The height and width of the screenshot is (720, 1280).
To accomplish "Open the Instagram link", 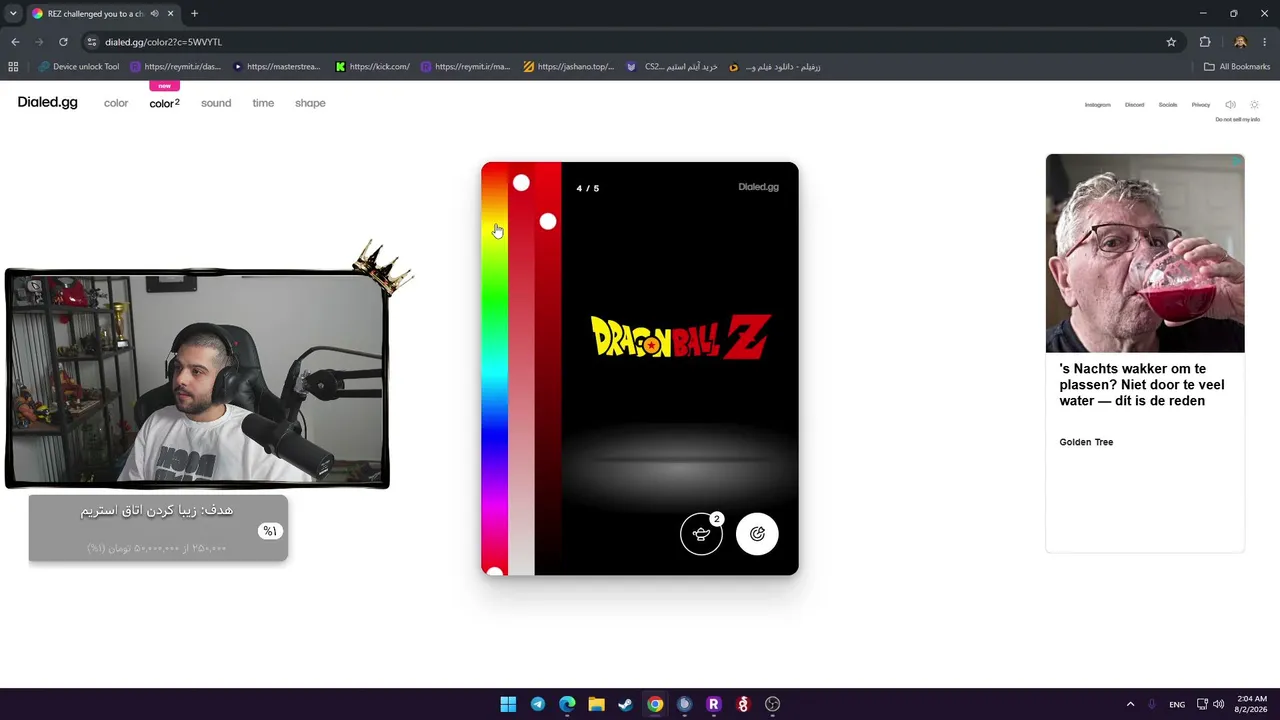I will click(x=1098, y=105).
